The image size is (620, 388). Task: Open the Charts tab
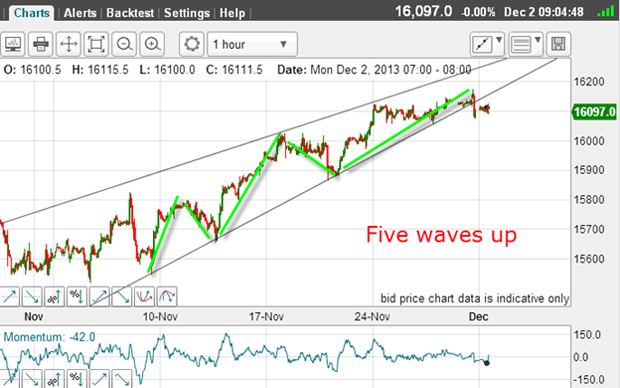31,13
